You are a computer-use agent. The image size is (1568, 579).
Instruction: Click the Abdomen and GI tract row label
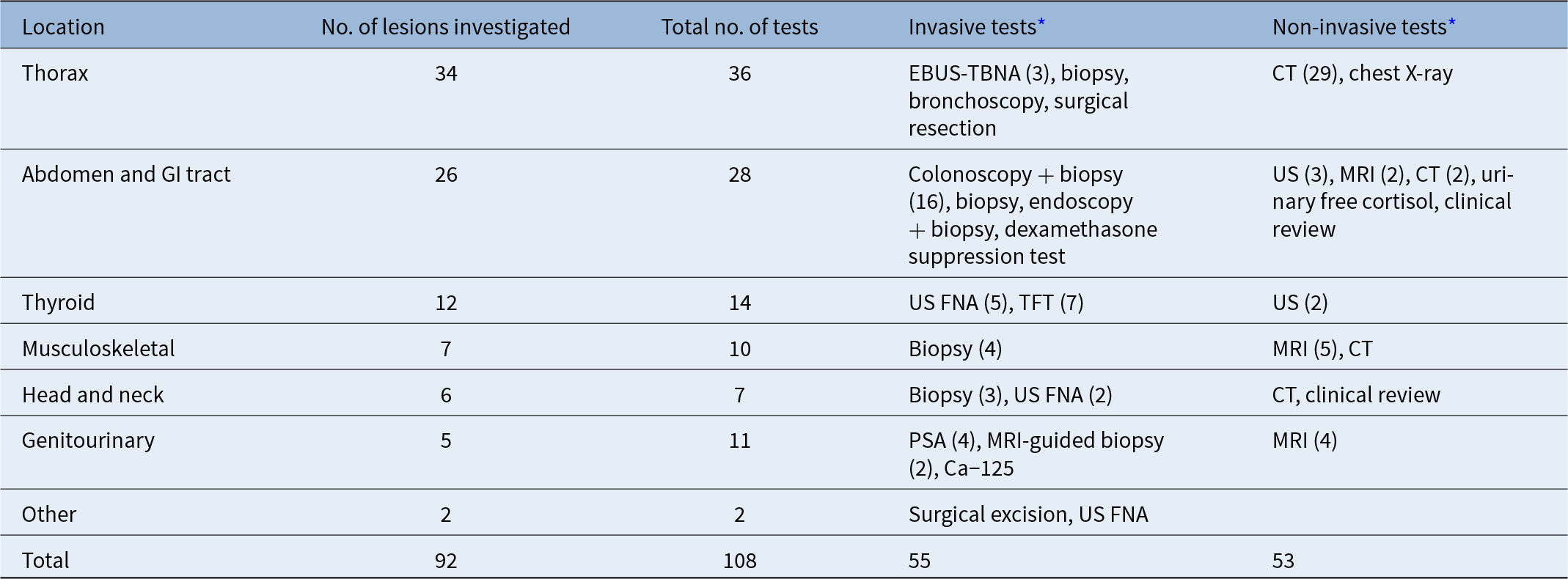click(x=126, y=174)
